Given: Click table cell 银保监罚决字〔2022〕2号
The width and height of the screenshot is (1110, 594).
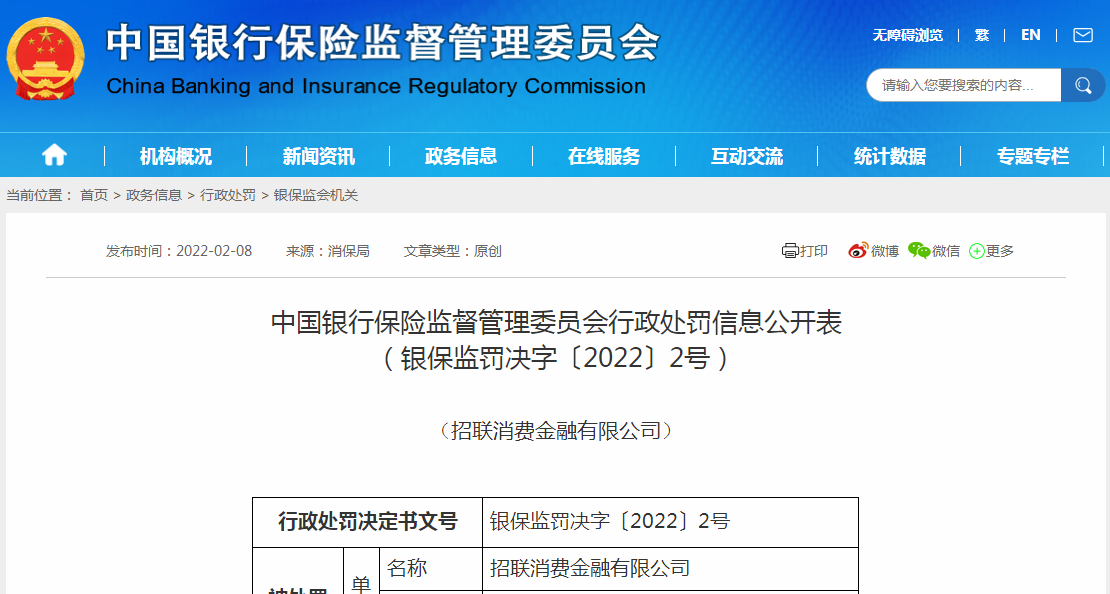Looking at the screenshot, I should click(x=670, y=522).
